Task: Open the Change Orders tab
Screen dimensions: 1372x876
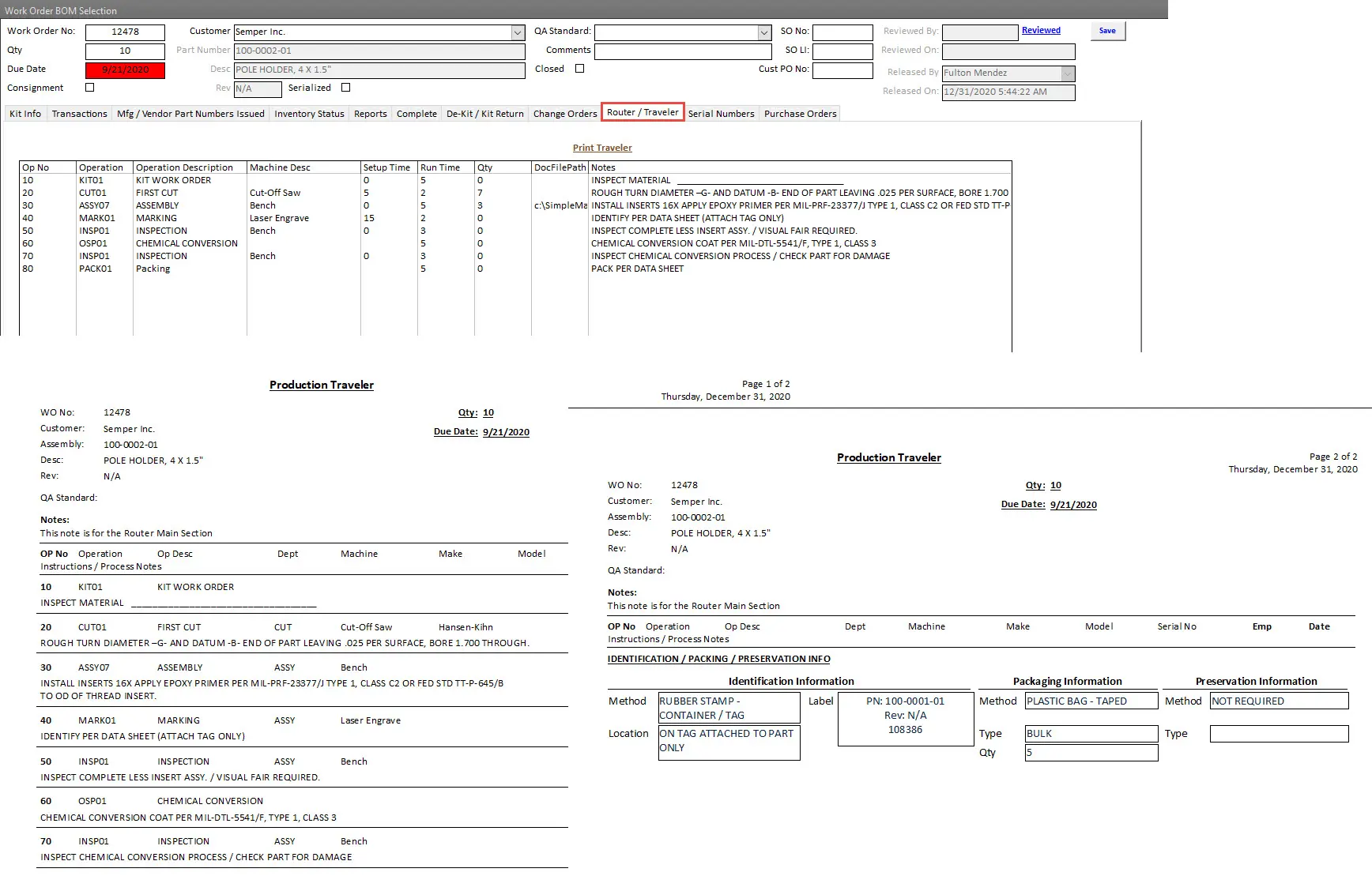Action: coord(565,114)
